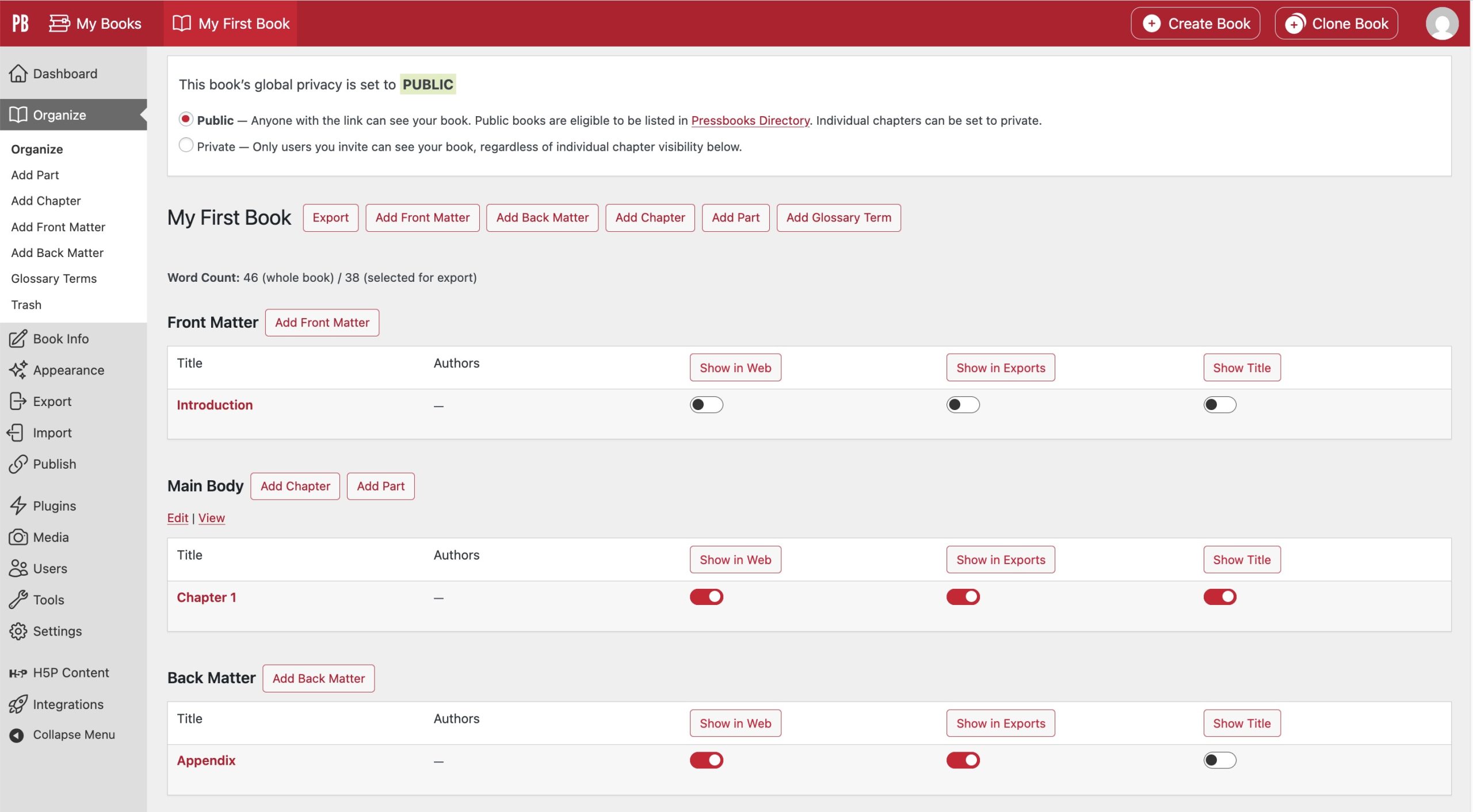Open Trash in the sidebar
1473x812 pixels.
click(26, 305)
